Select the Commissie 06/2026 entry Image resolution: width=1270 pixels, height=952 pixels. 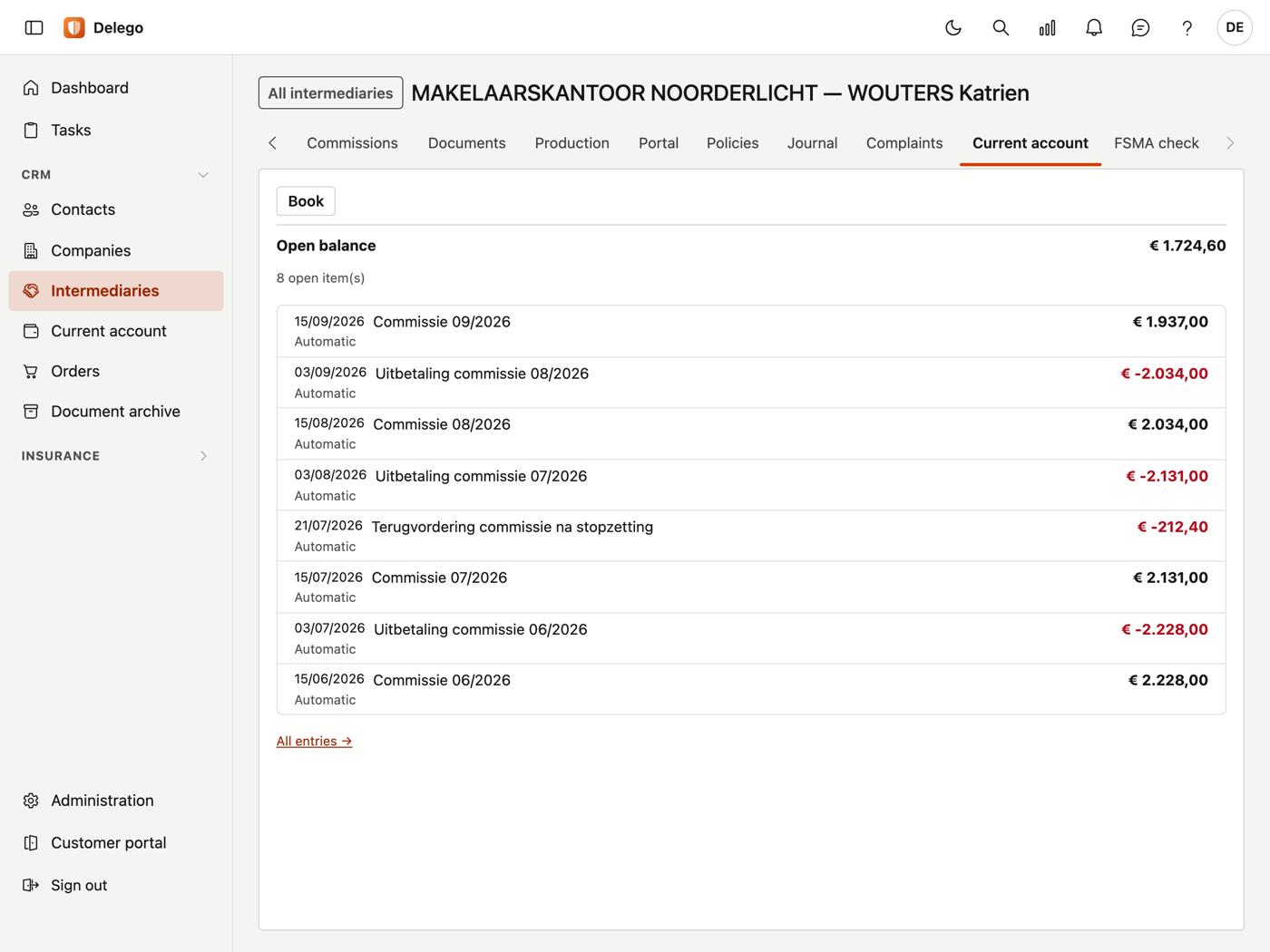click(x=751, y=689)
